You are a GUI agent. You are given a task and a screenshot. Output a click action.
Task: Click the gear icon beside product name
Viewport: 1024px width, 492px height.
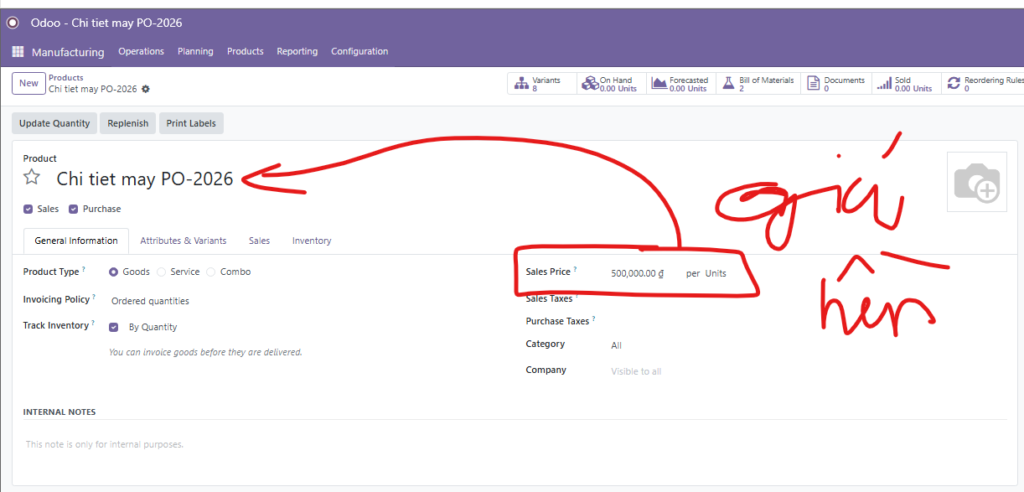(x=146, y=89)
